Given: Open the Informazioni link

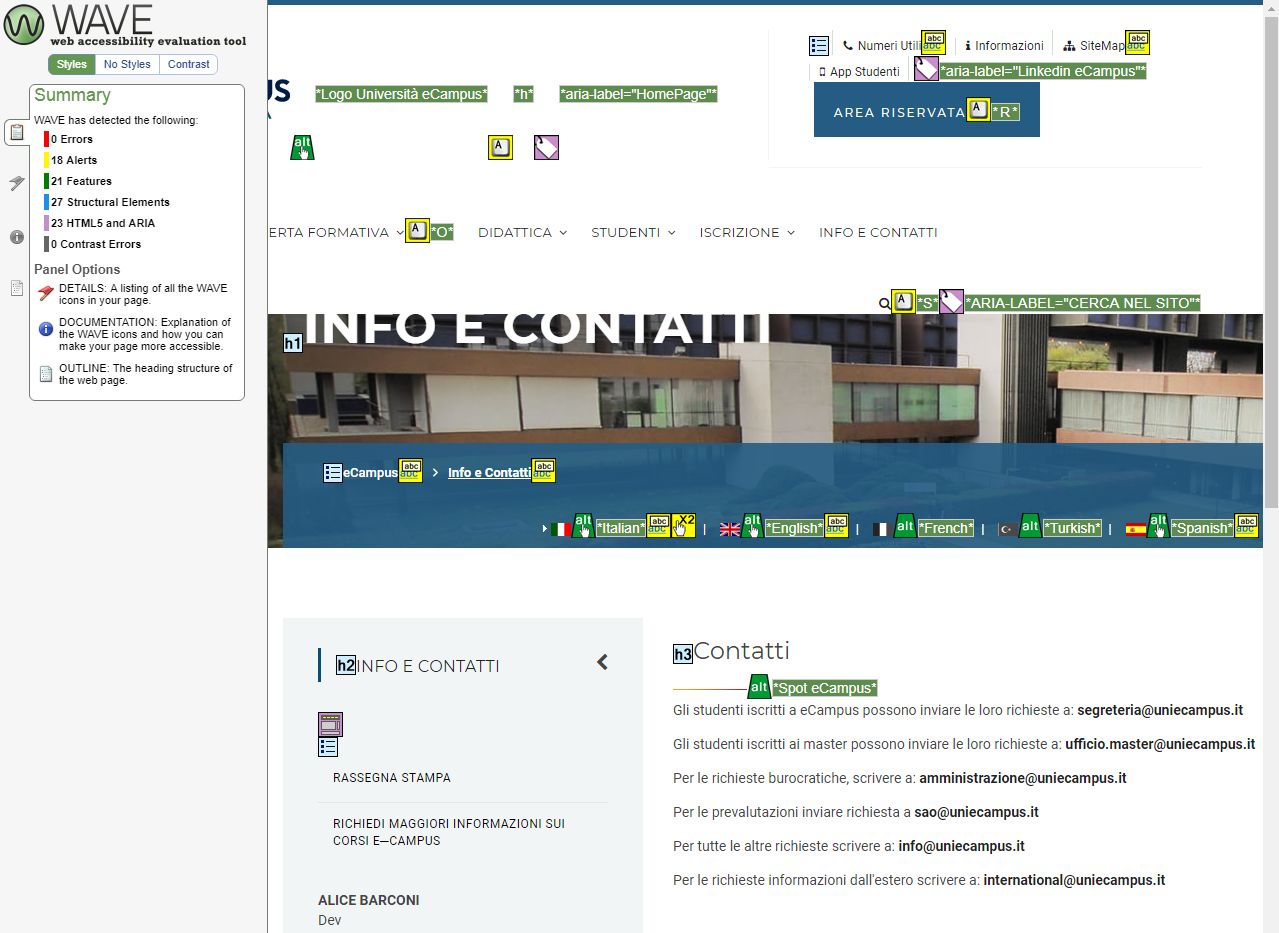Looking at the screenshot, I should click(1004, 45).
